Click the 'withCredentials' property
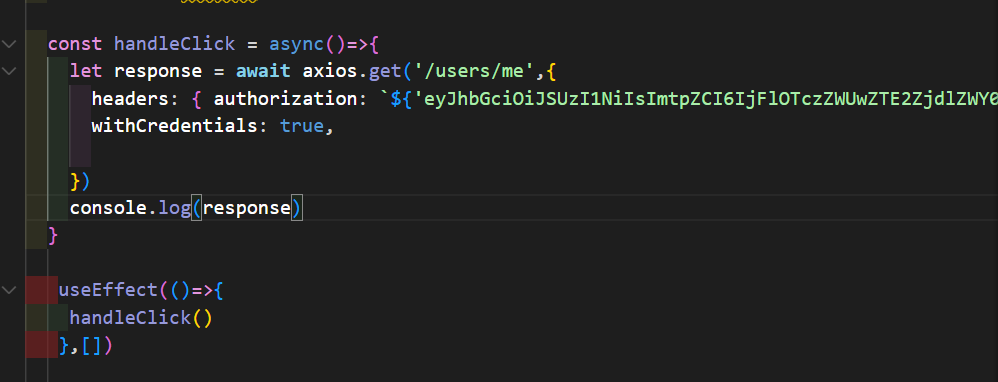The height and width of the screenshot is (382, 998). coord(174,126)
